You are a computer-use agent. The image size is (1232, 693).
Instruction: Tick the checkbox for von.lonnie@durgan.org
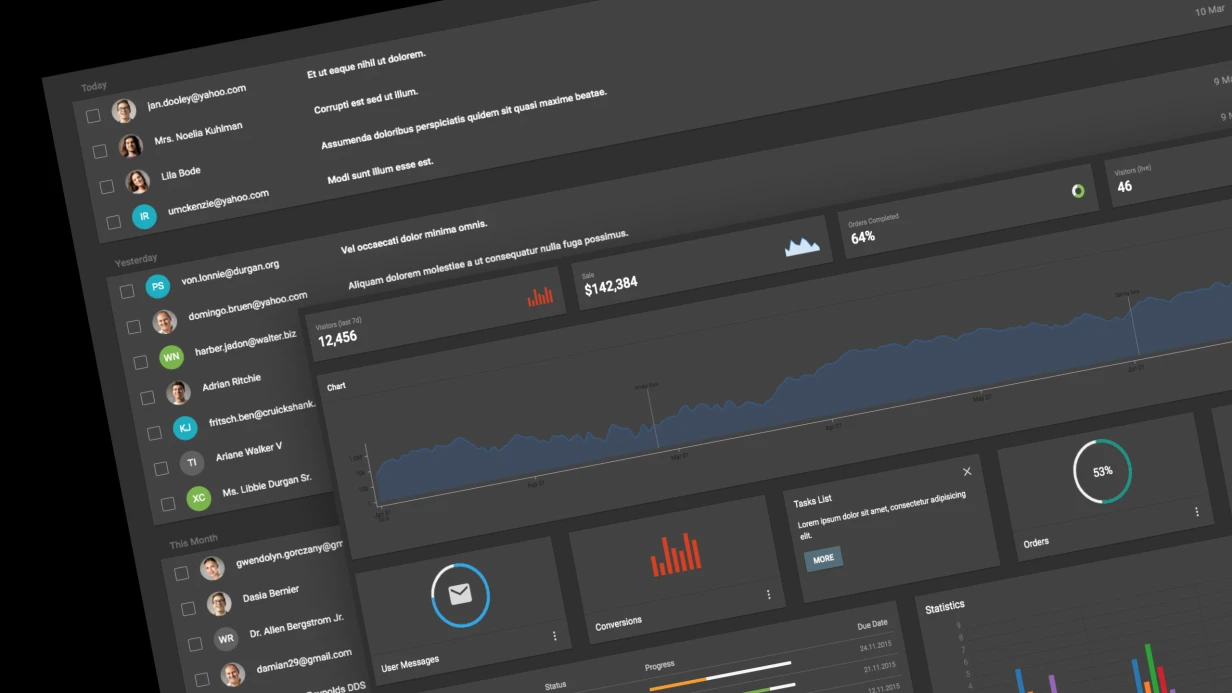coord(127,292)
